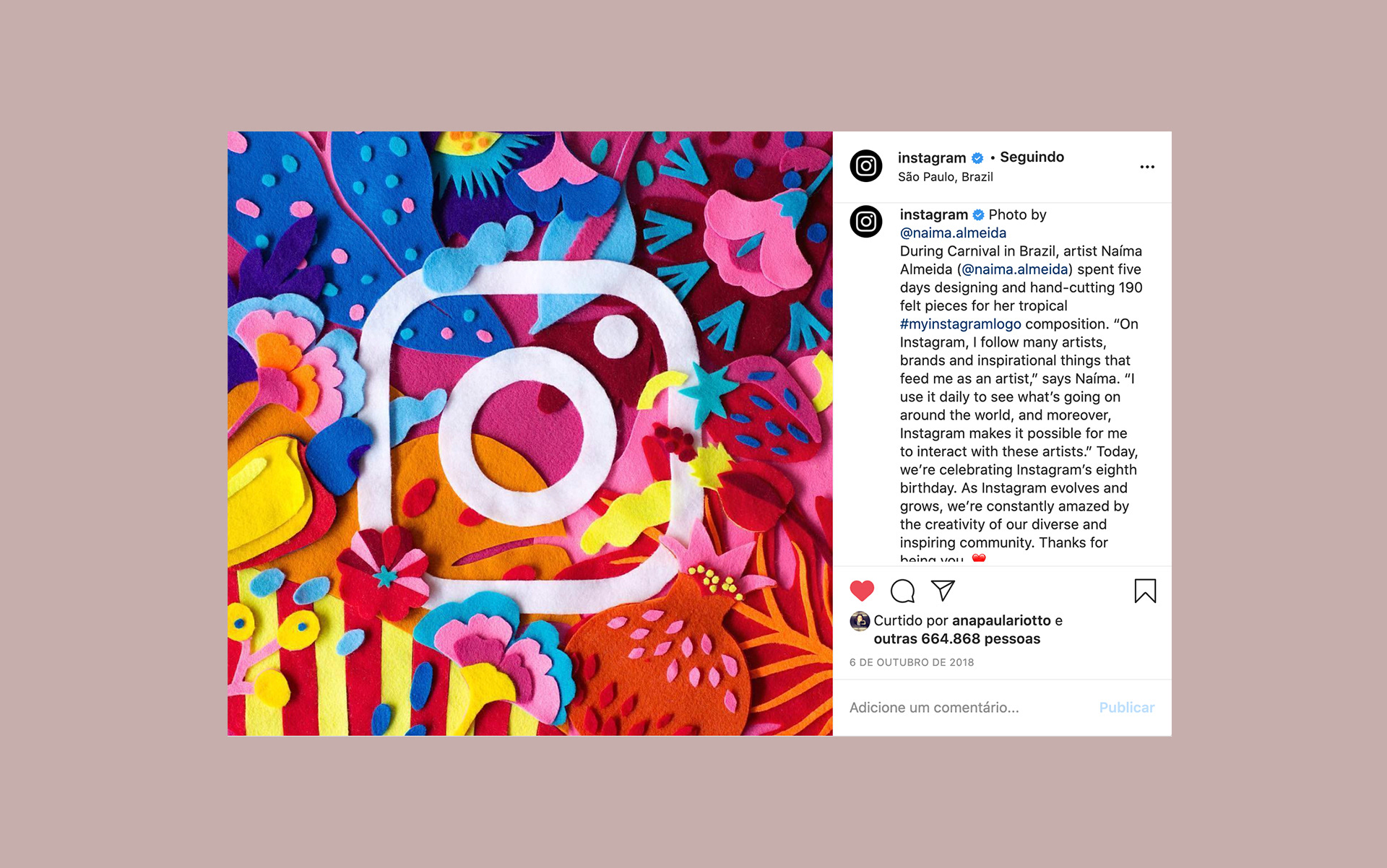
Task: Click the instagram username in the header
Action: [x=932, y=157]
